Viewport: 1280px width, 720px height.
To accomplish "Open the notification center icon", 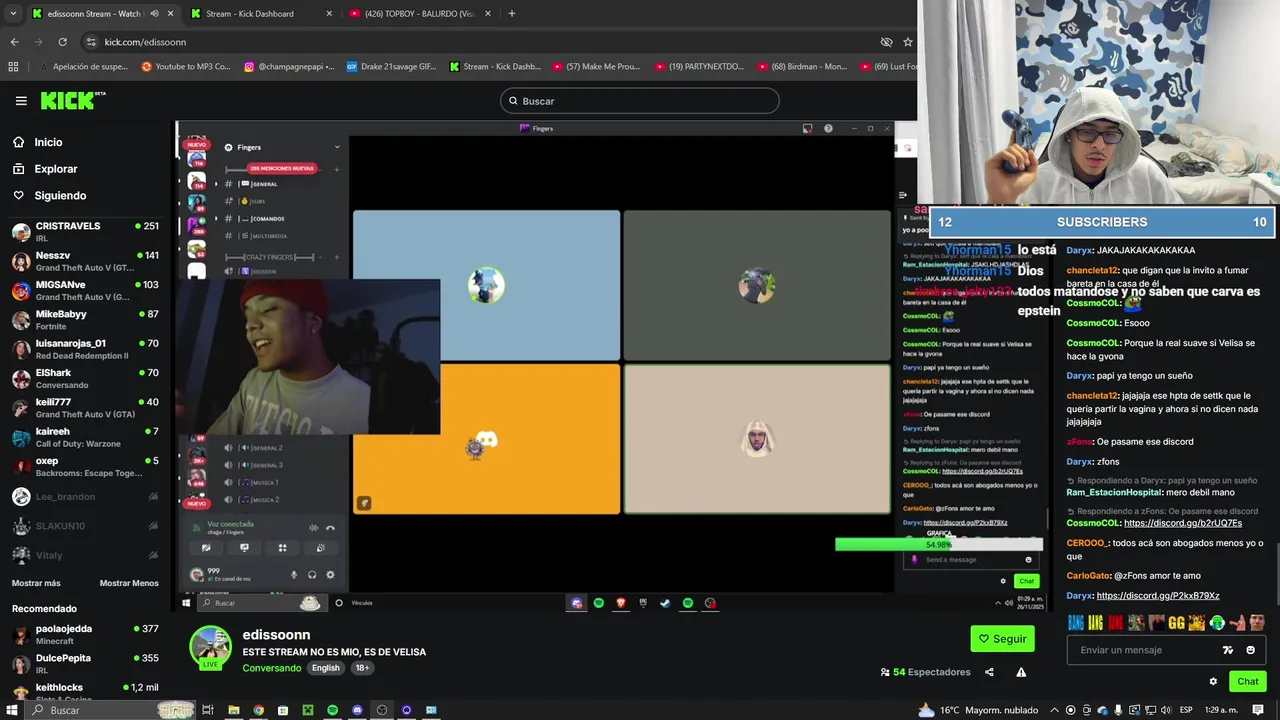I will pyautogui.click(x=1256, y=710).
